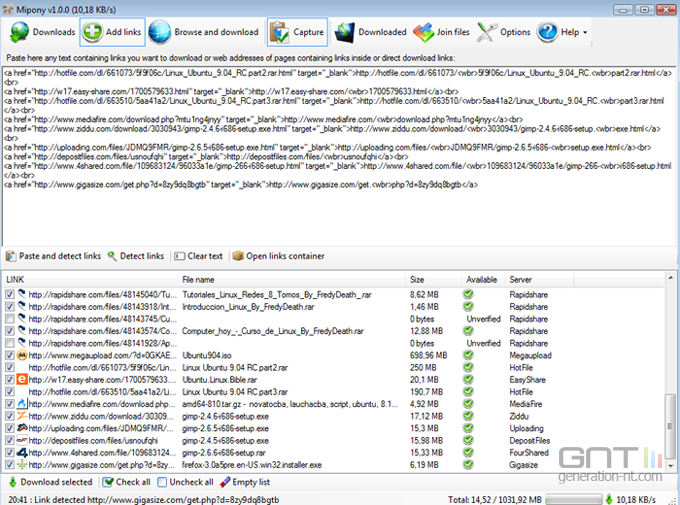Click the Open links container box icon
The height and width of the screenshot is (505, 680).
click(238, 256)
